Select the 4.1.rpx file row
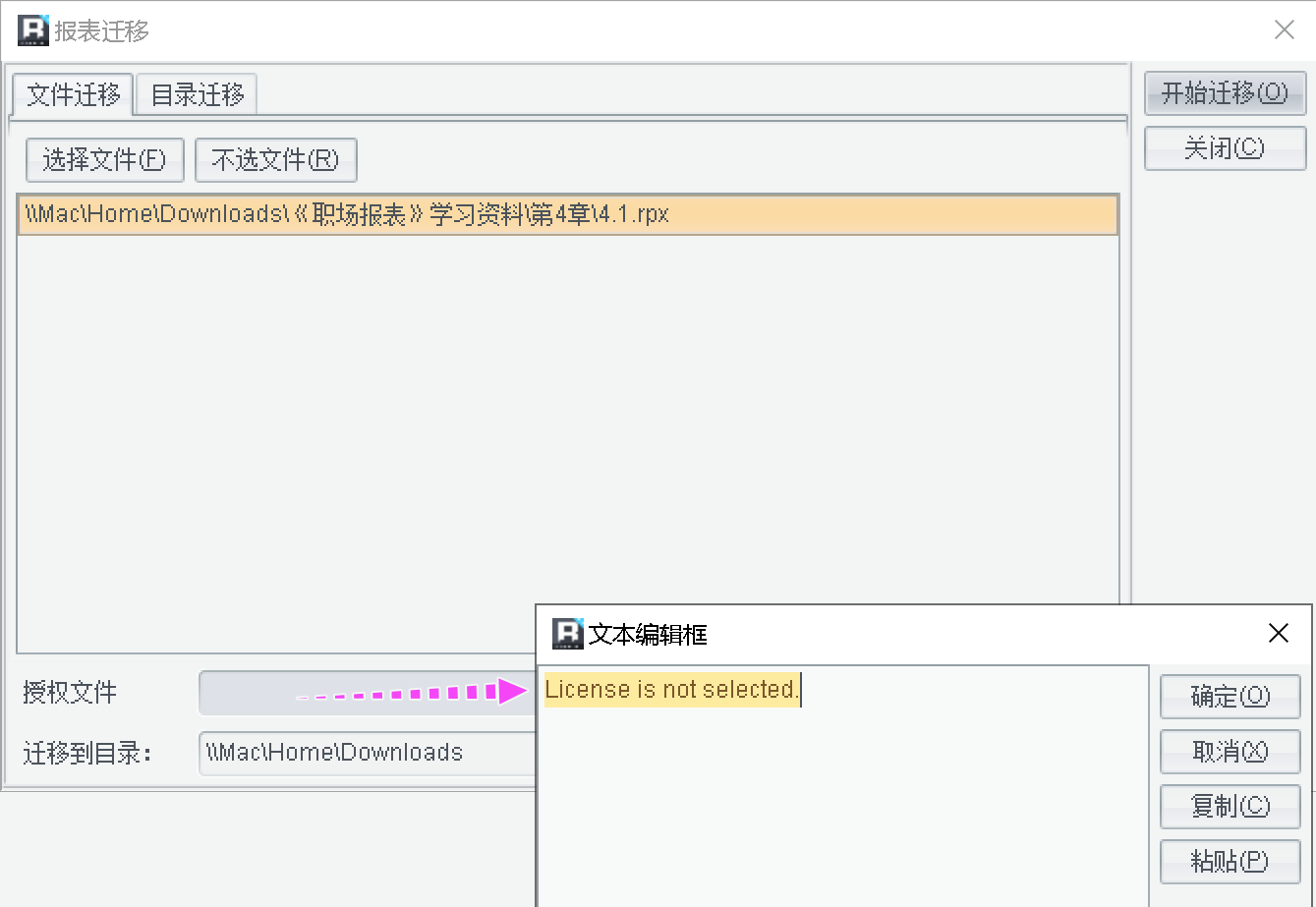This screenshot has width=1316, height=907. click(x=568, y=215)
